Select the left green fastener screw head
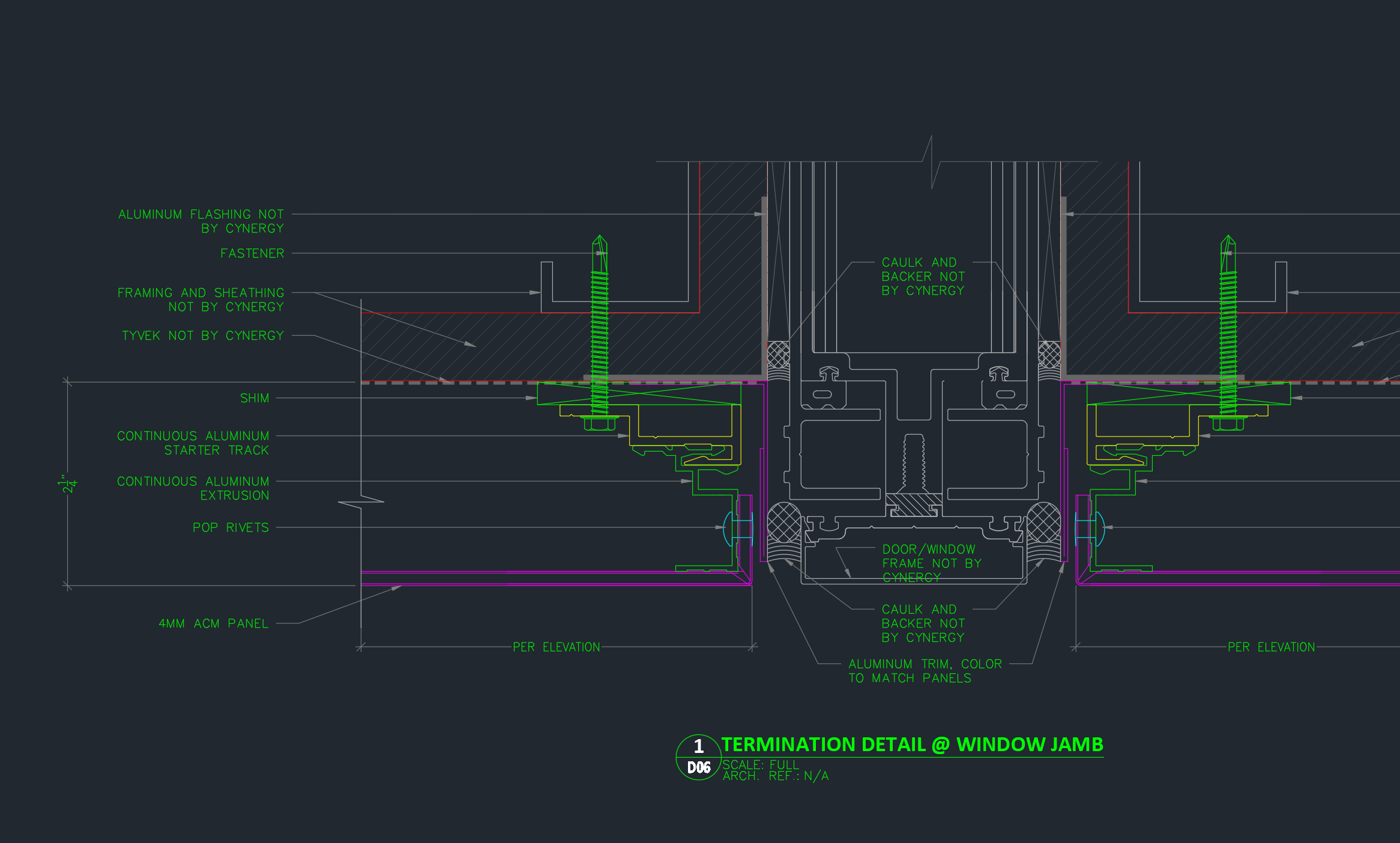Image resolution: width=1400 pixels, height=843 pixels. tap(599, 424)
